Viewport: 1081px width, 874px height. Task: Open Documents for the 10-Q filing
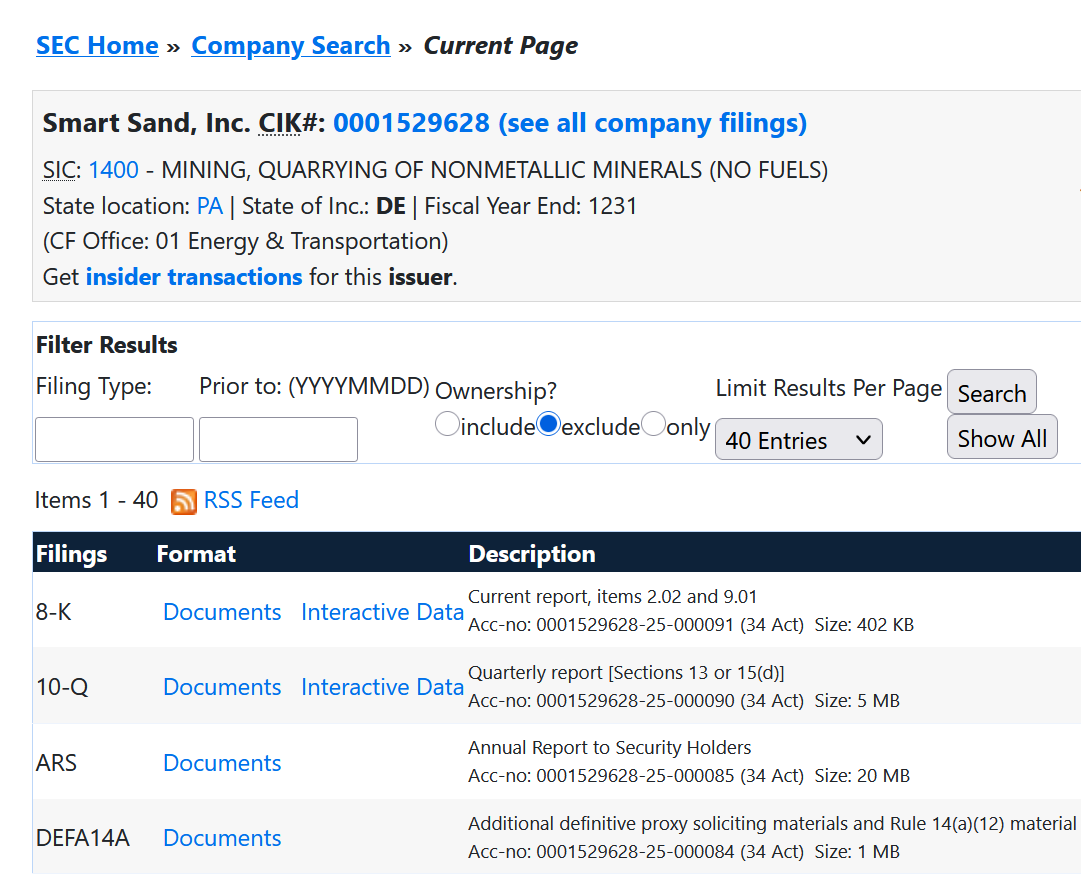tap(222, 687)
